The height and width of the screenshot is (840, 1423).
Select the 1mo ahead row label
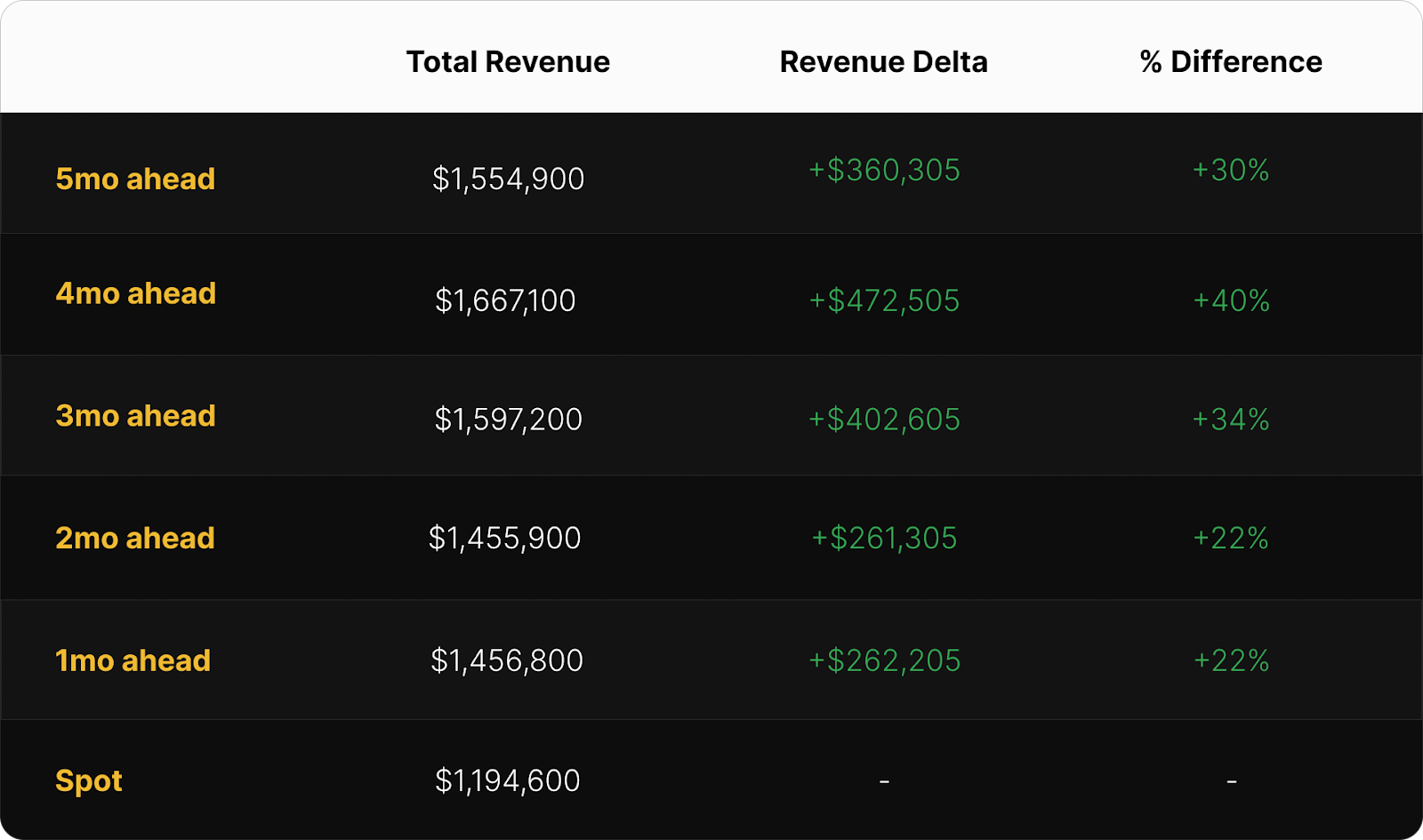133,660
